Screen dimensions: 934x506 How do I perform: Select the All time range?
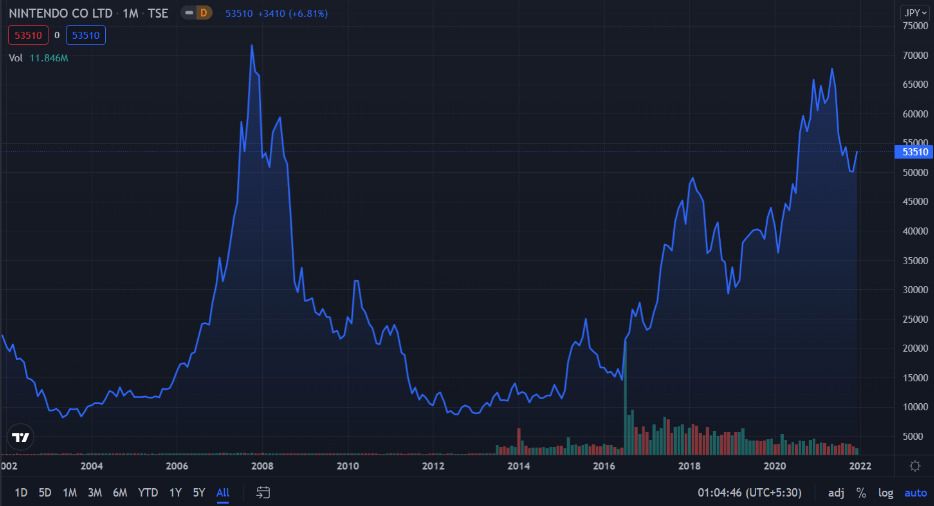(x=223, y=492)
